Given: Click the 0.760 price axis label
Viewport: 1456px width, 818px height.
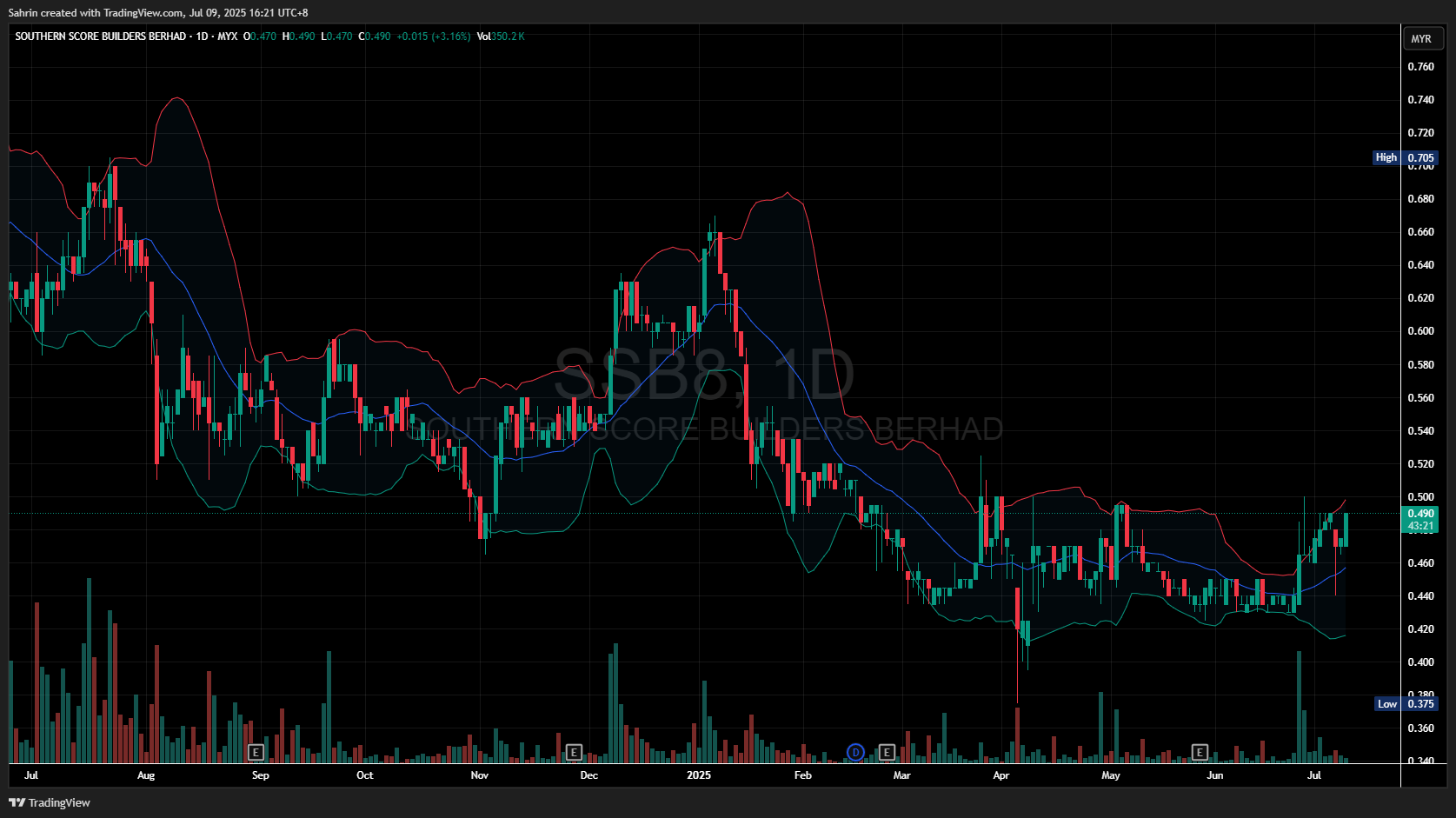Looking at the screenshot, I should coord(1421,67).
